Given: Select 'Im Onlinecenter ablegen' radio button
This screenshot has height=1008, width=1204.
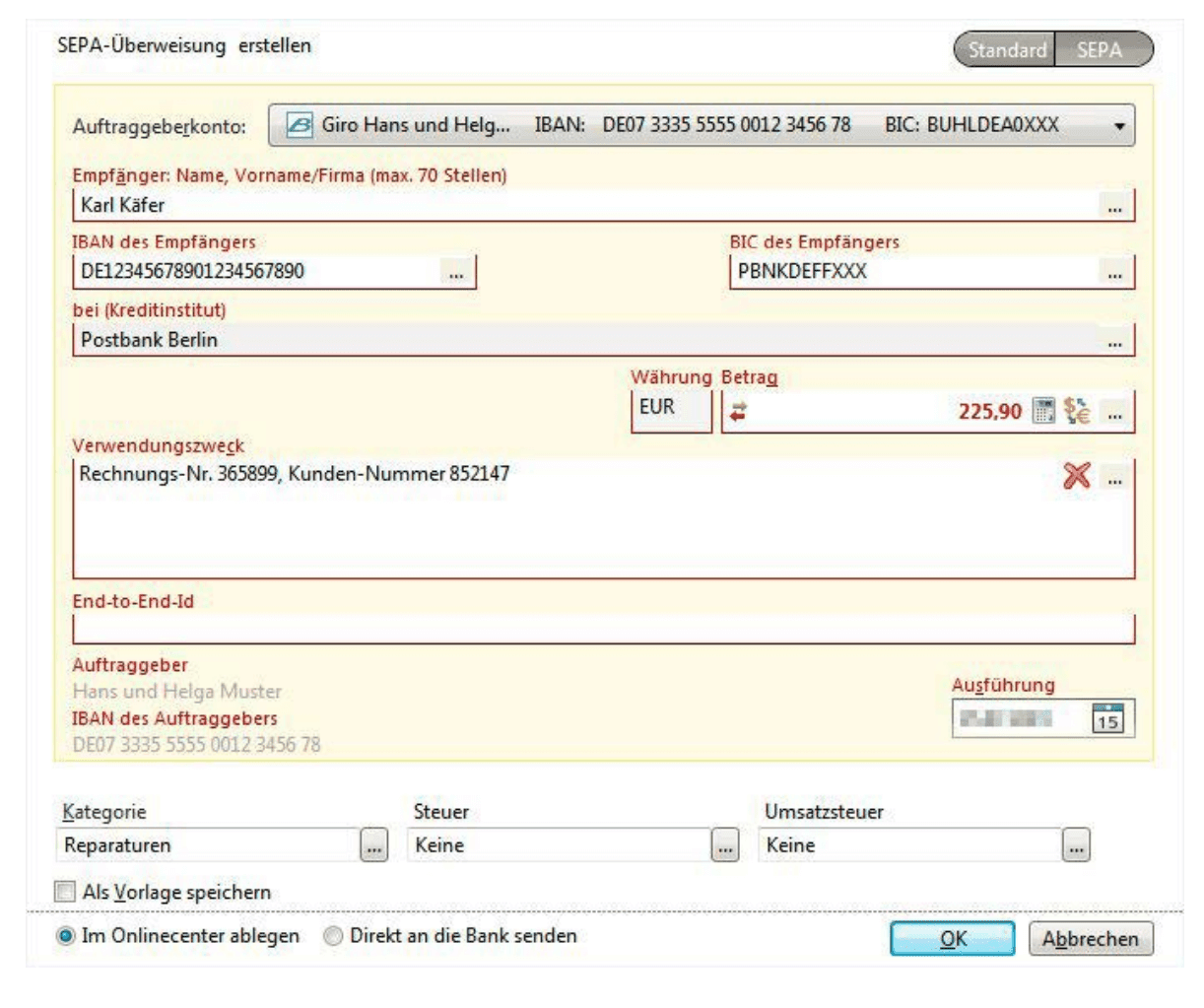Looking at the screenshot, I should coord(66,936).
